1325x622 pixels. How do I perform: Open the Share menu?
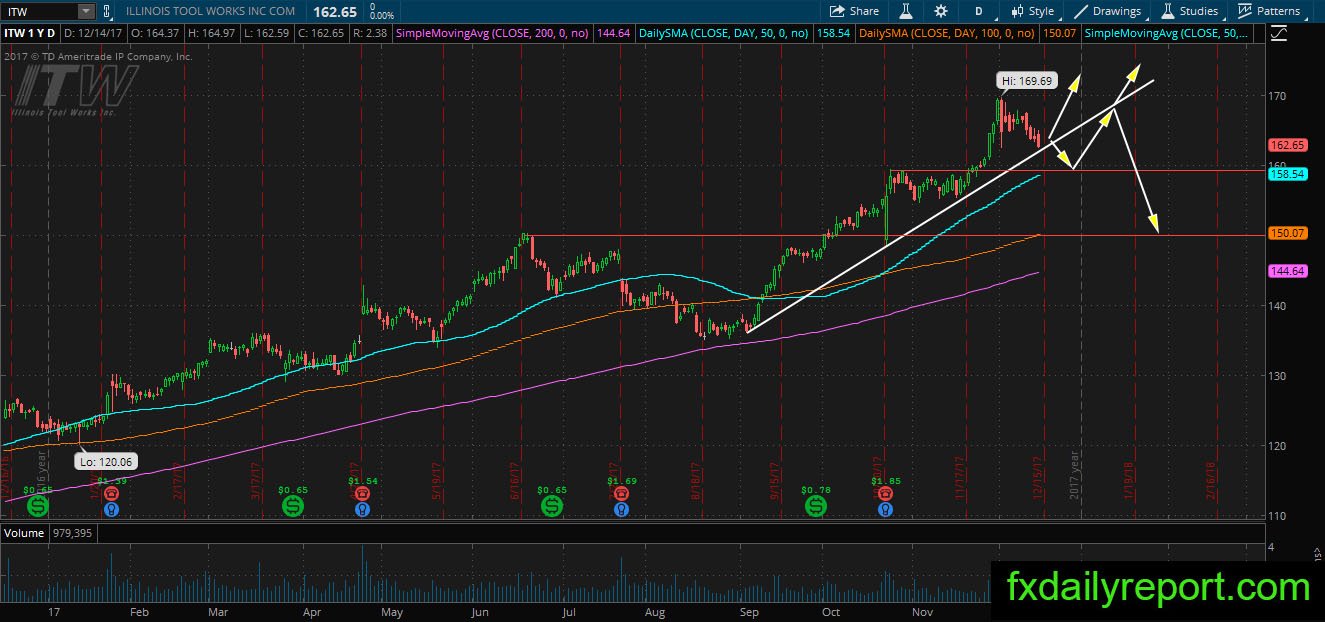855,11
